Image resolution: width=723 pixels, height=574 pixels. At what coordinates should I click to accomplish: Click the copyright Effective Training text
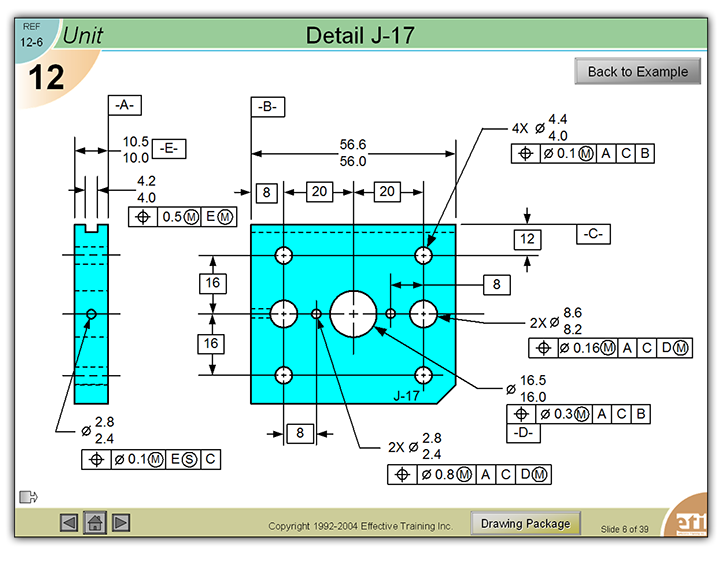(x=360, y=526)
